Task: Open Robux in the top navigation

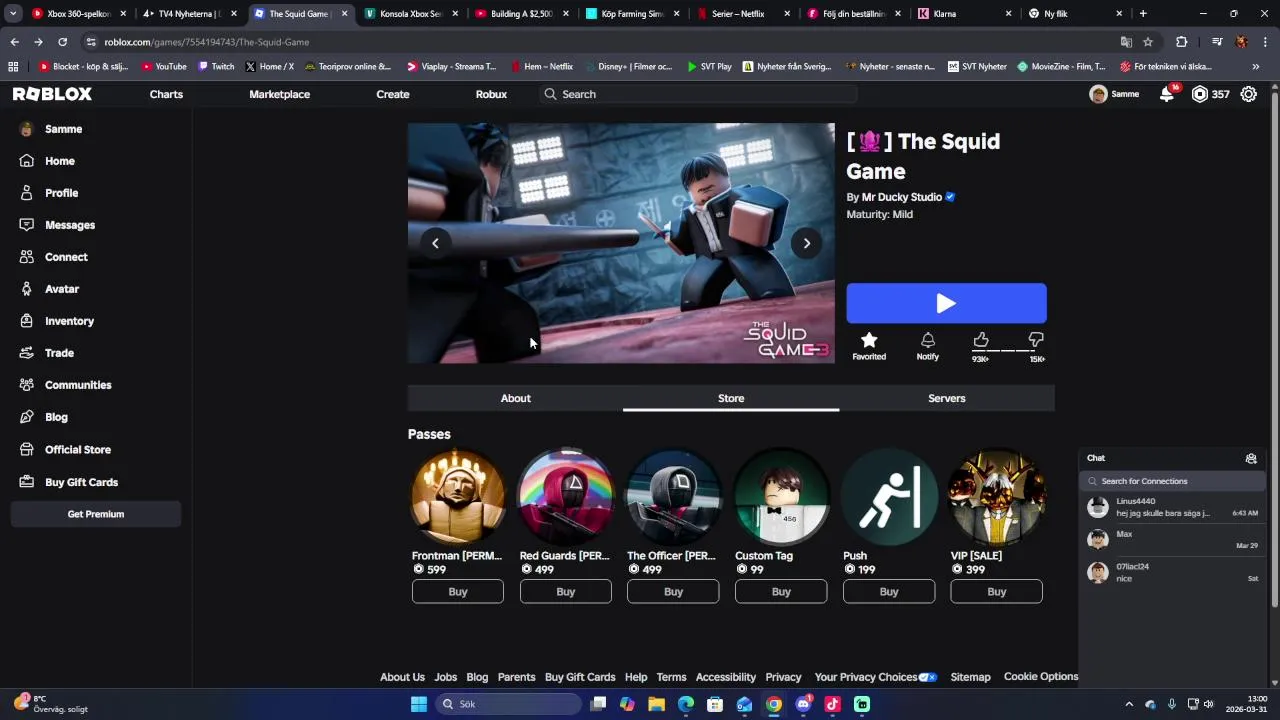Action: tap(491, 94)
